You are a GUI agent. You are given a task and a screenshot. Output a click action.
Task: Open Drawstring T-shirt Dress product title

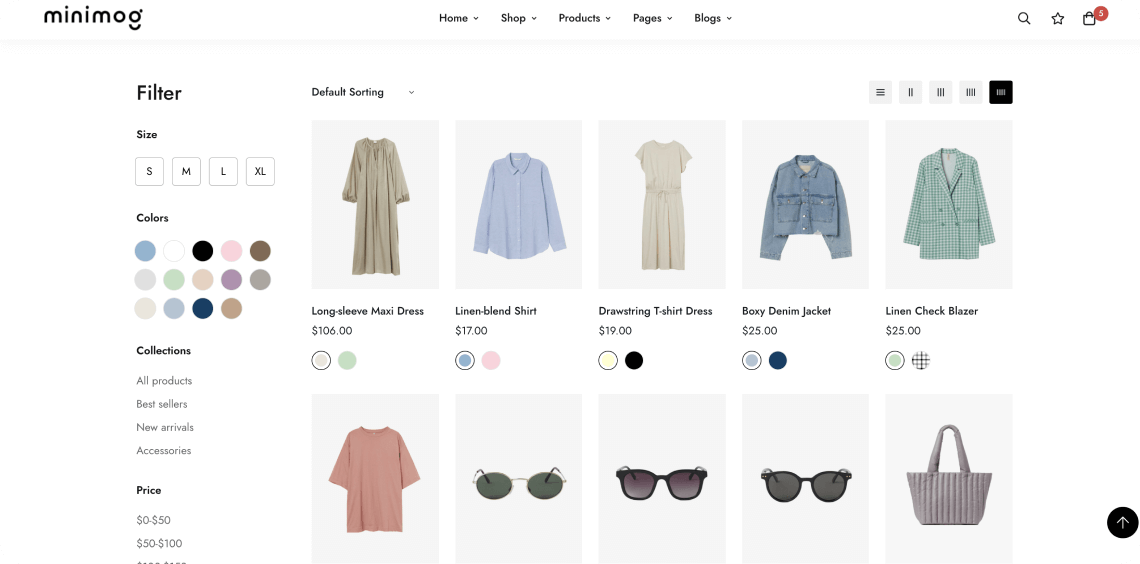point(655,311)
